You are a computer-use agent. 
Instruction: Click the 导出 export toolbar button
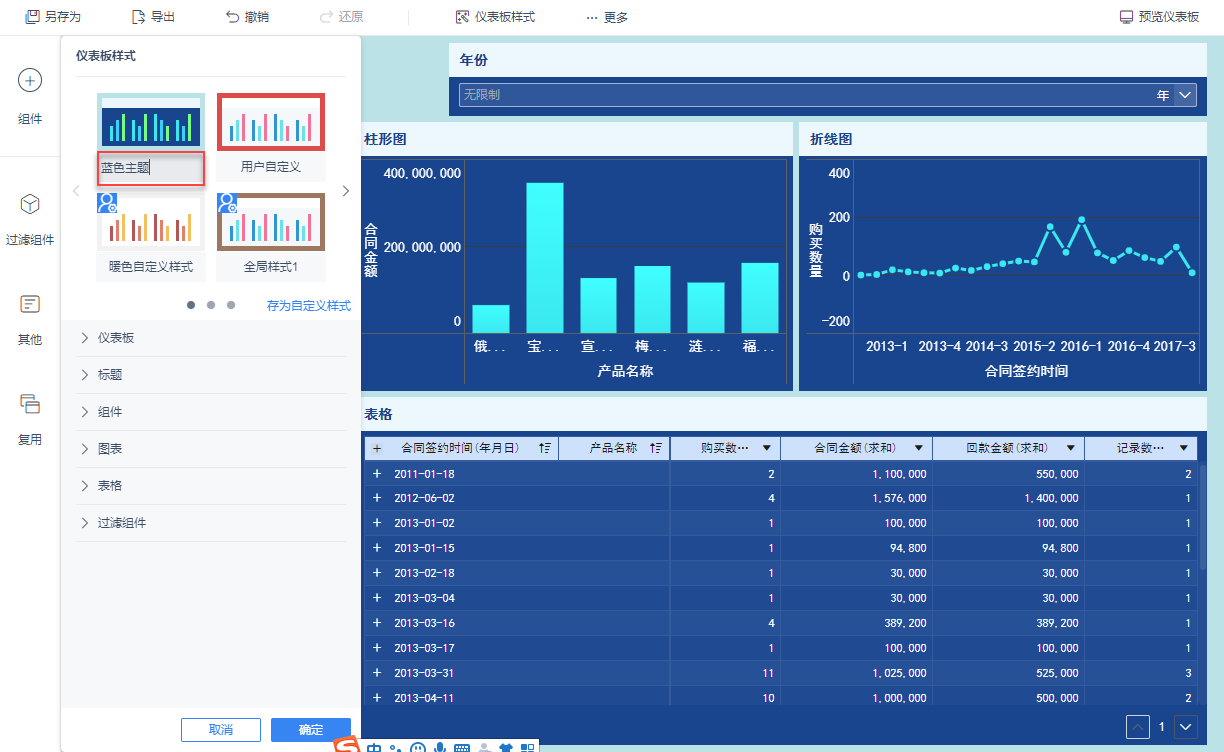pyautogui.click(x=153, y=17)
